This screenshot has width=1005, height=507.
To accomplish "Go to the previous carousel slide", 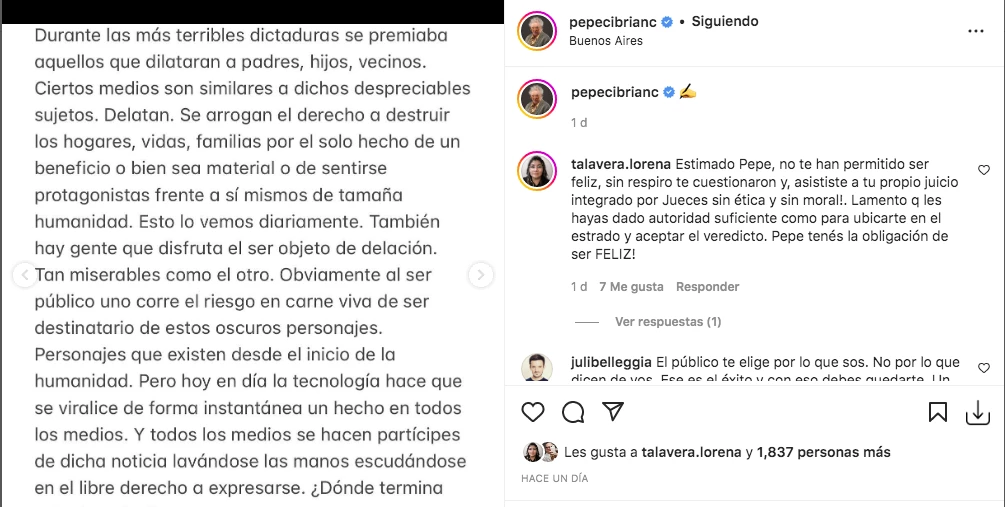I will tap(25, 275).
